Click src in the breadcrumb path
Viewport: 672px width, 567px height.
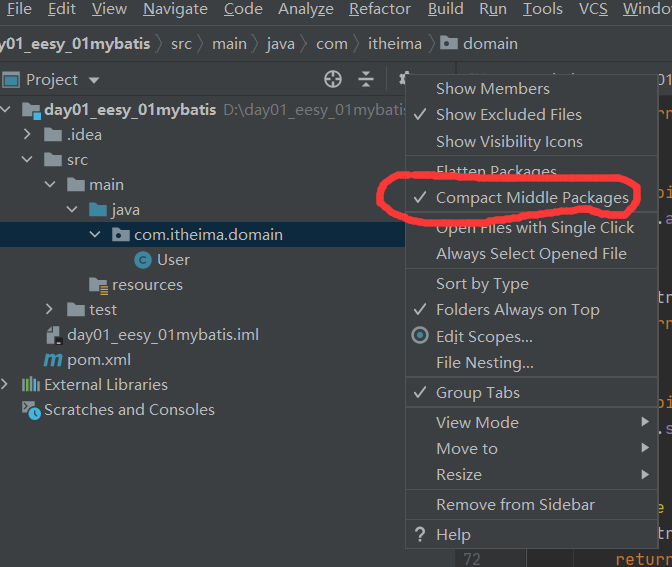[181, 44]
